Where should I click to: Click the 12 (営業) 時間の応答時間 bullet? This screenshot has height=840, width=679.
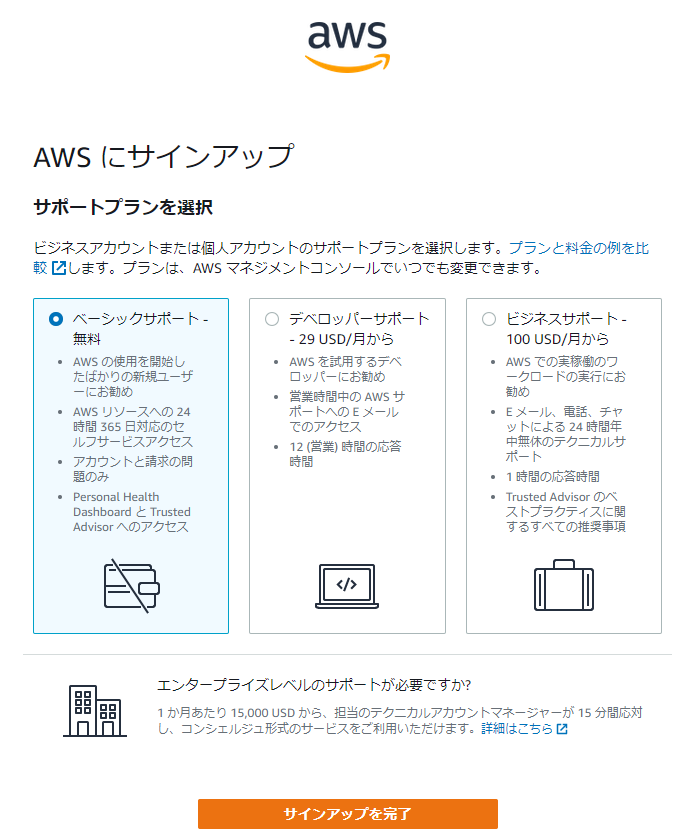point(345,454)
